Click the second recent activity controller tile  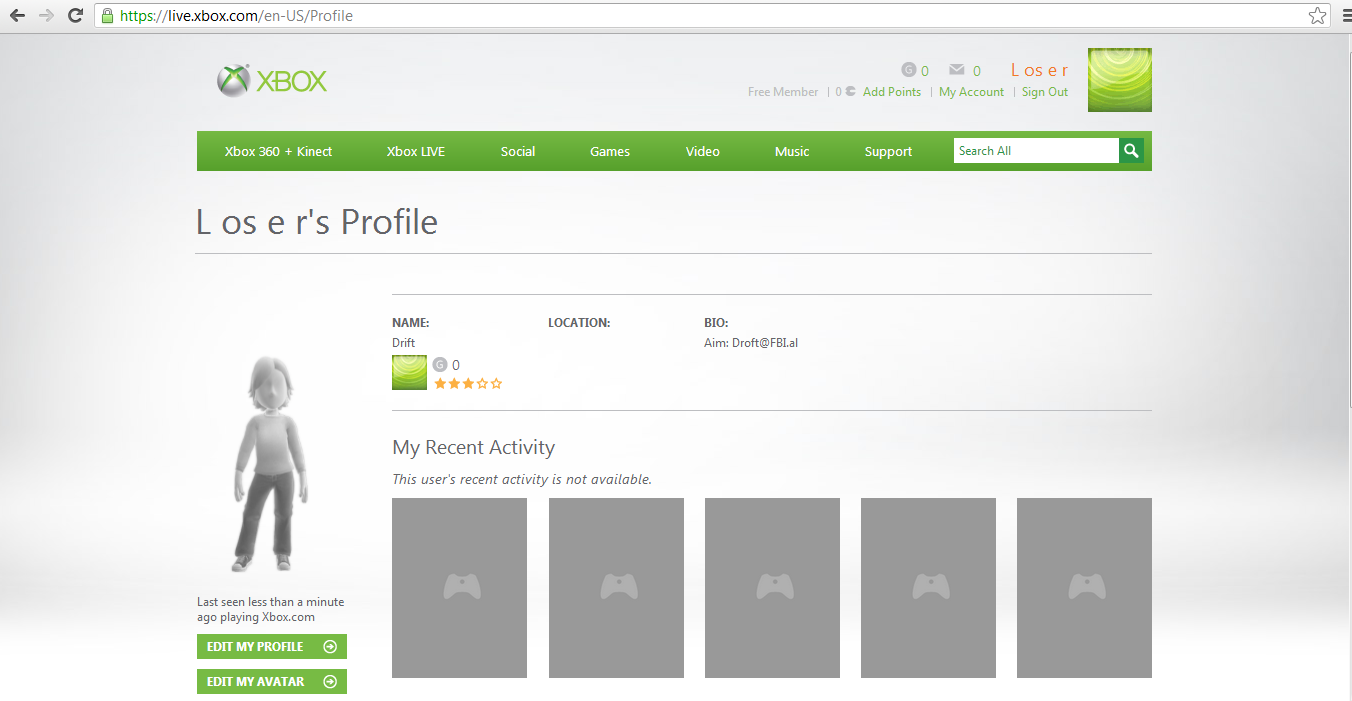[616, 588]
